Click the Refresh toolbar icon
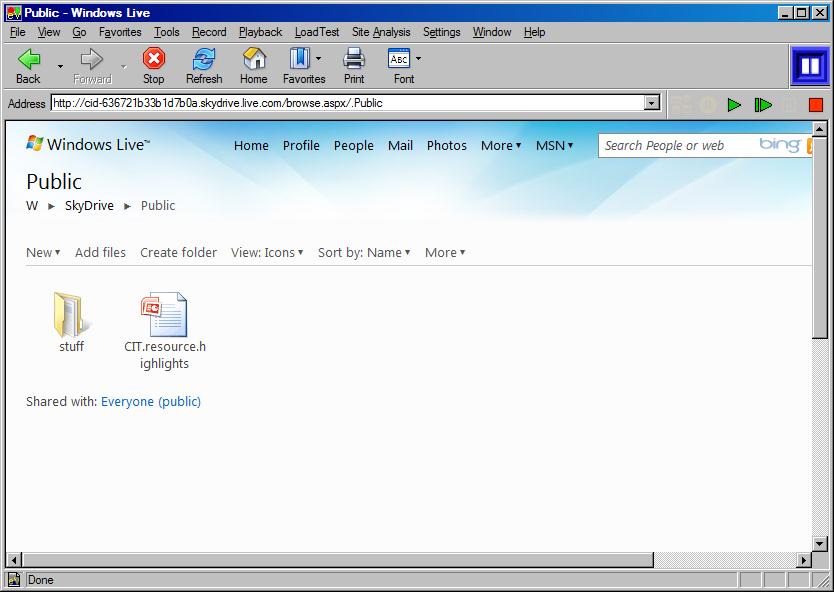 coord(204,59)
